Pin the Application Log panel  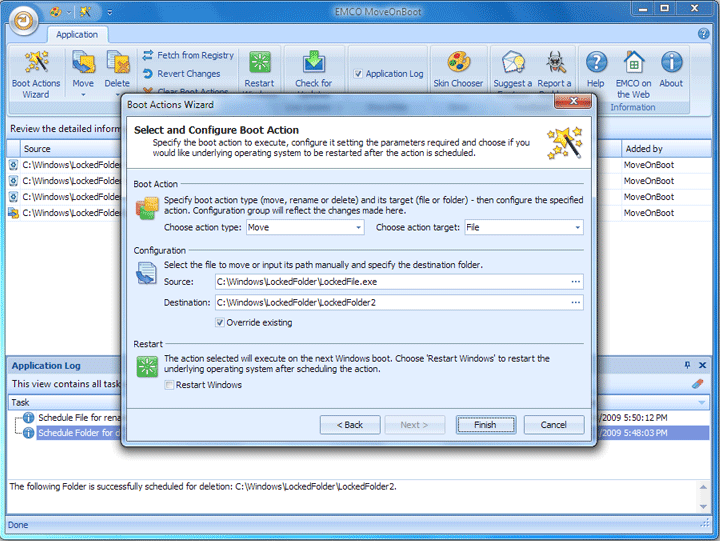click(687, 365)
